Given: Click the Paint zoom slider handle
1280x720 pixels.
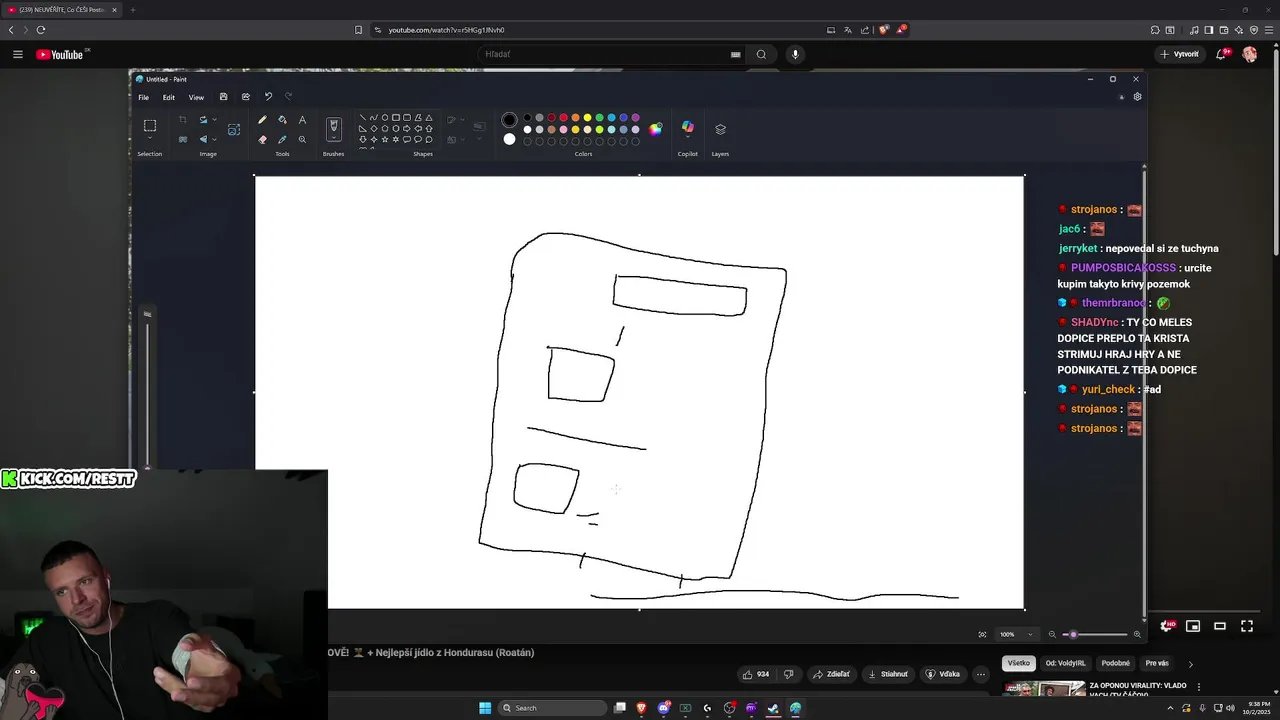Looking at the screenshot, I should pyautogui.click(x=1073, y=634).
